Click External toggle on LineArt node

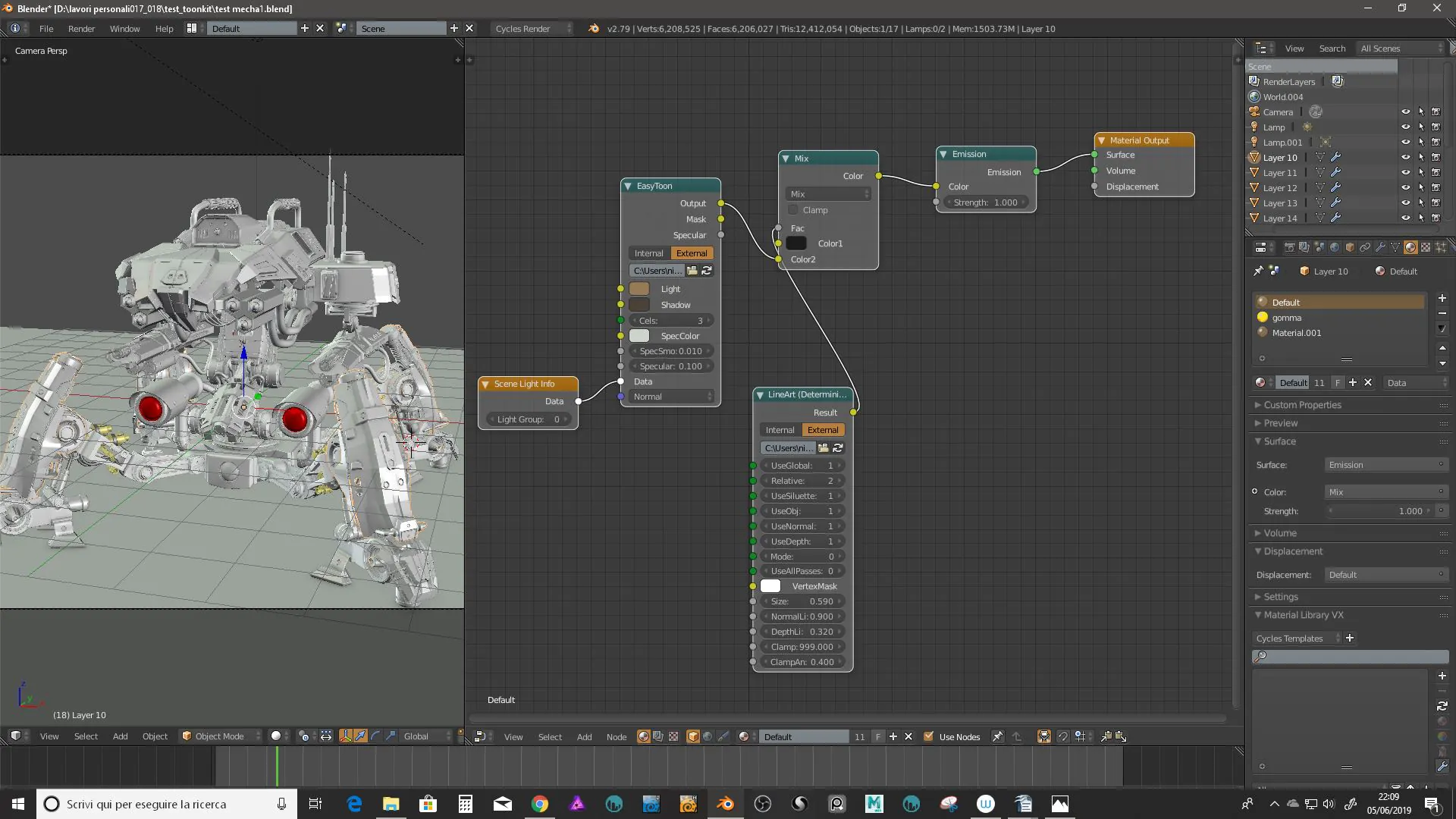click(822, 429)
